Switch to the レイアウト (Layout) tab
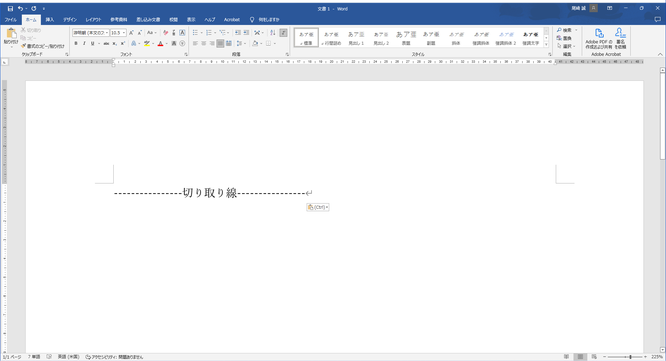 tap(93, 20)
